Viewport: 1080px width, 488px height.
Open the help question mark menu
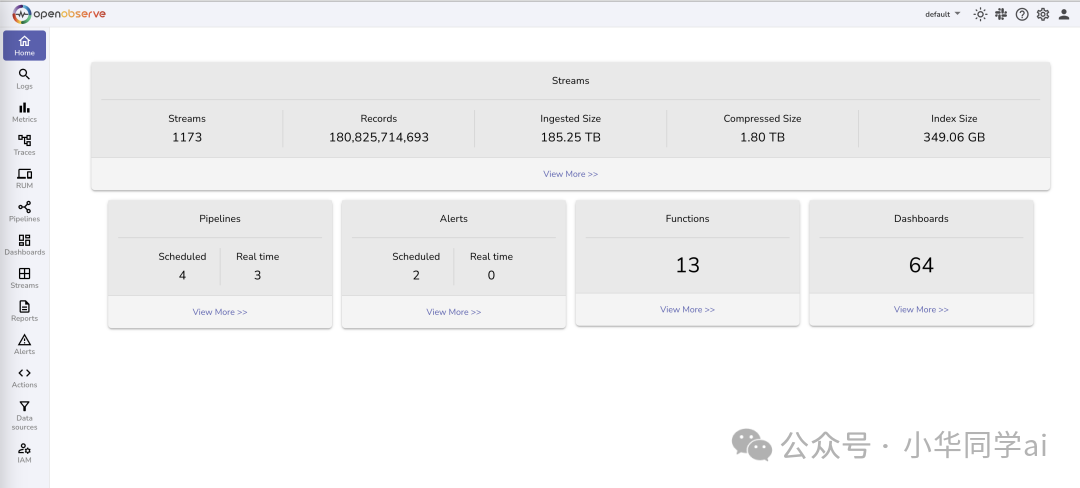[1022, 14]
